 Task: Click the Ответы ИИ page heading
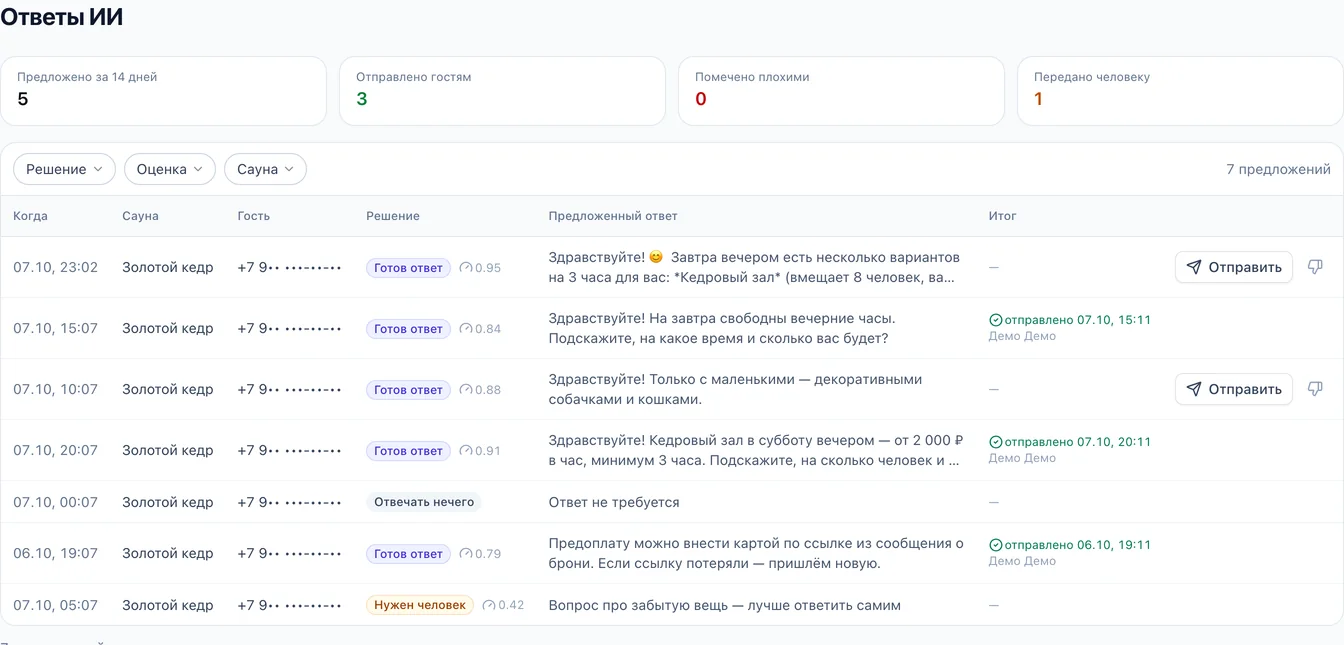tap(62, 17)
